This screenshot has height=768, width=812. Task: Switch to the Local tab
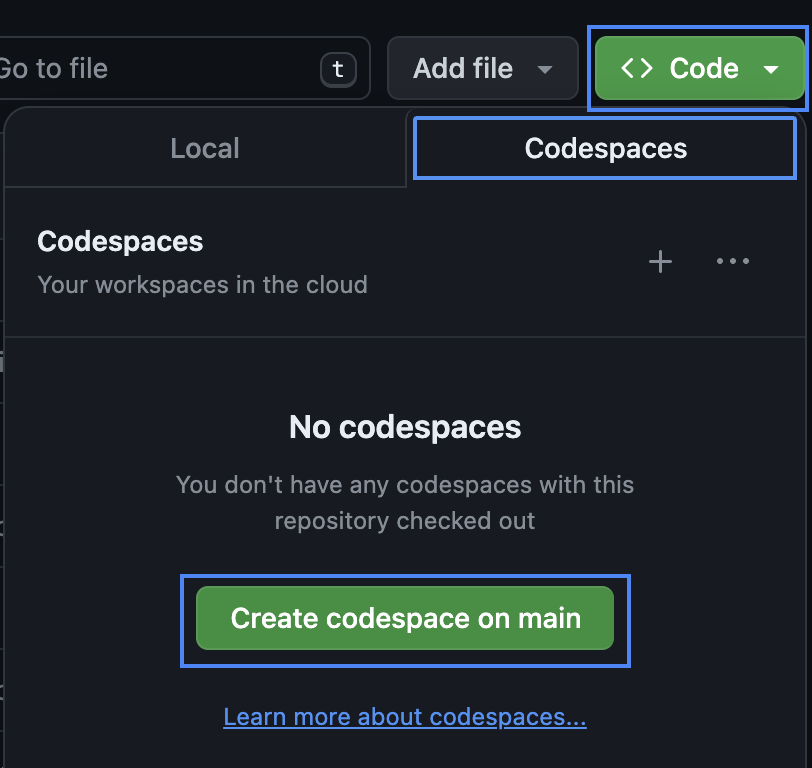pos(205,148)
